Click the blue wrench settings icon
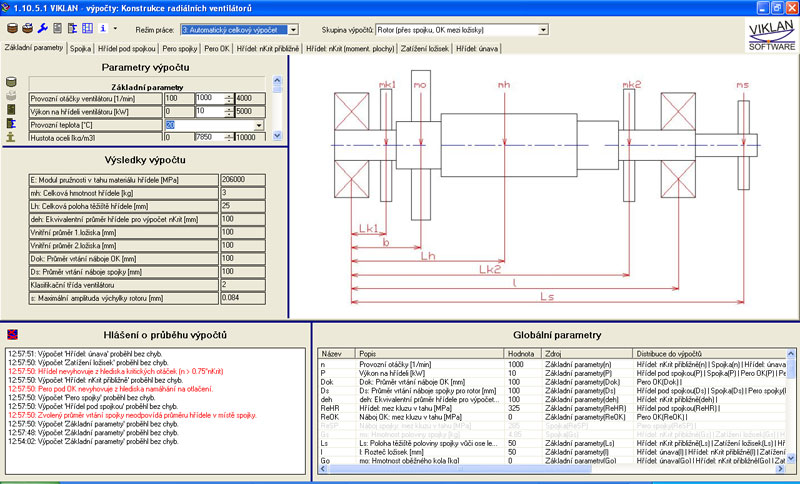 (x=43, y=29)
